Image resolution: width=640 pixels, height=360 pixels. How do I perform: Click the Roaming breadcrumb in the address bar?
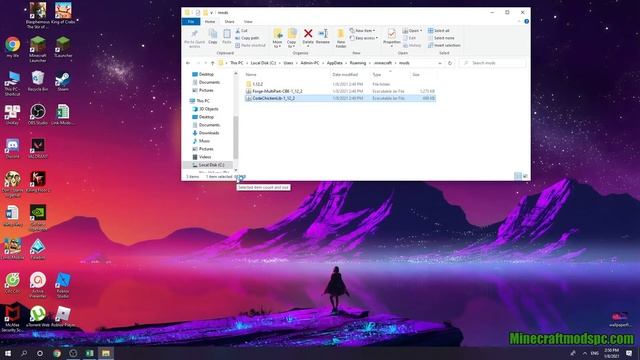tap(358, 63)
